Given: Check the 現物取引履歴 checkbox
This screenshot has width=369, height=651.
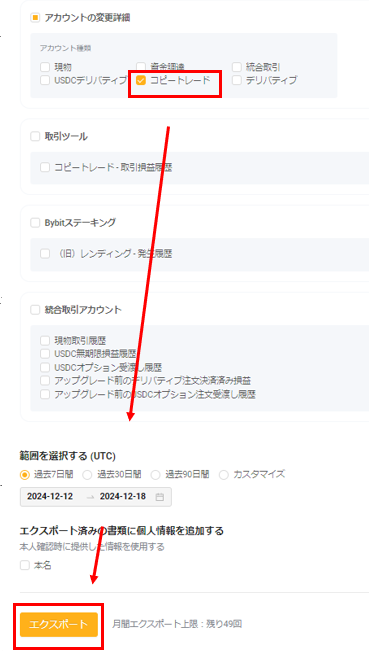Looking at the screenshot, I should coord(45,341).
